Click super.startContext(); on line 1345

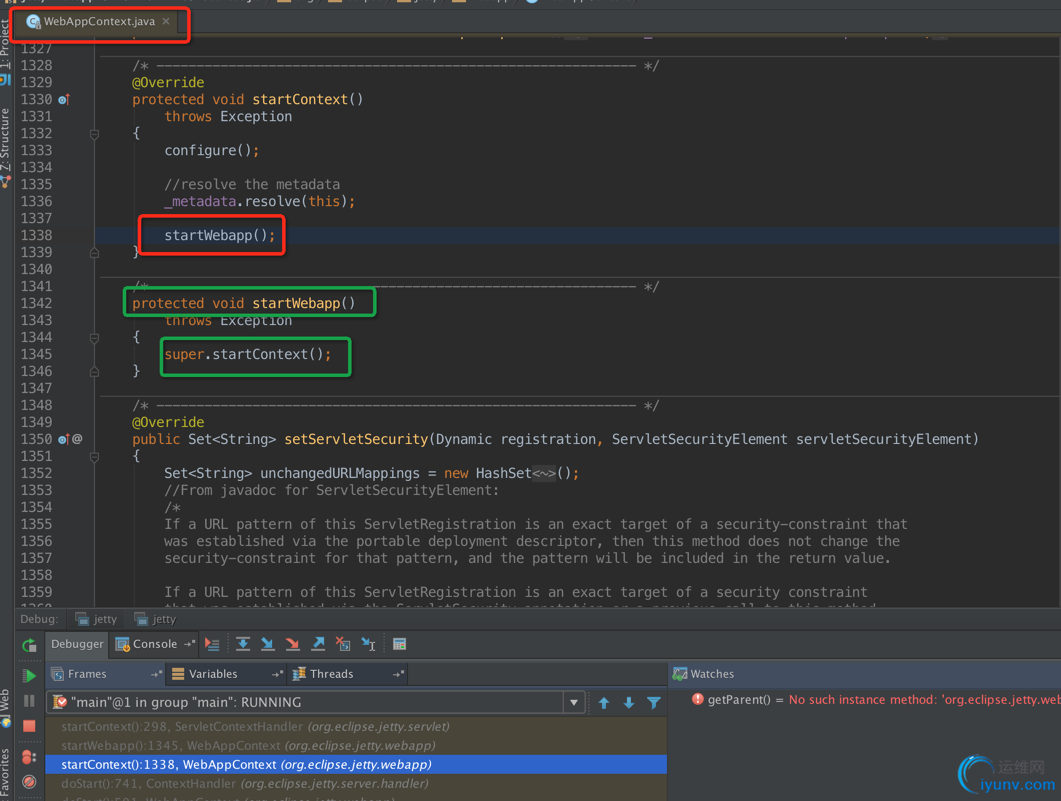click(248, 354)
